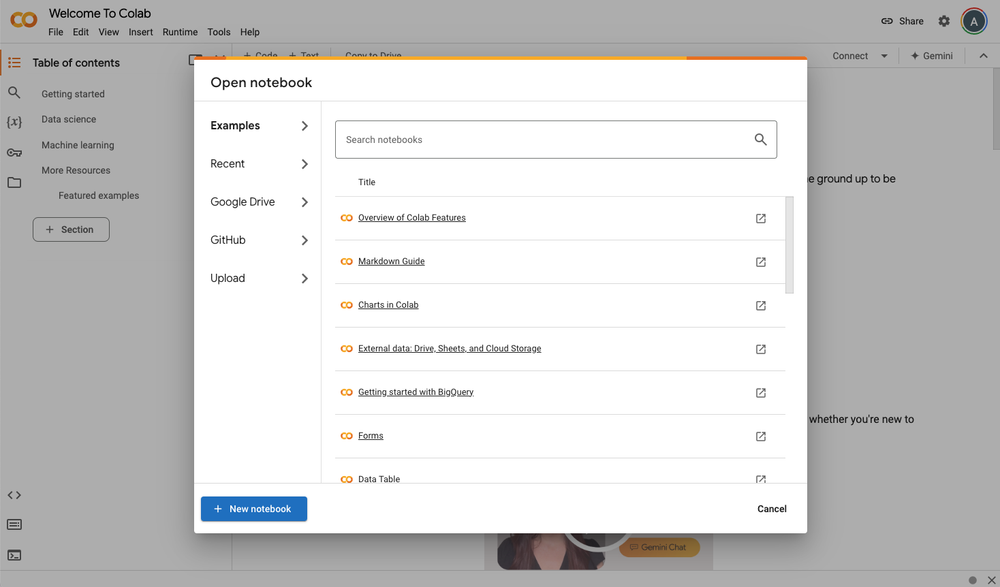Open the Code snippets icon
Image resolution: width=1000 pixels, height=587 pixels.
pos(14,495)
